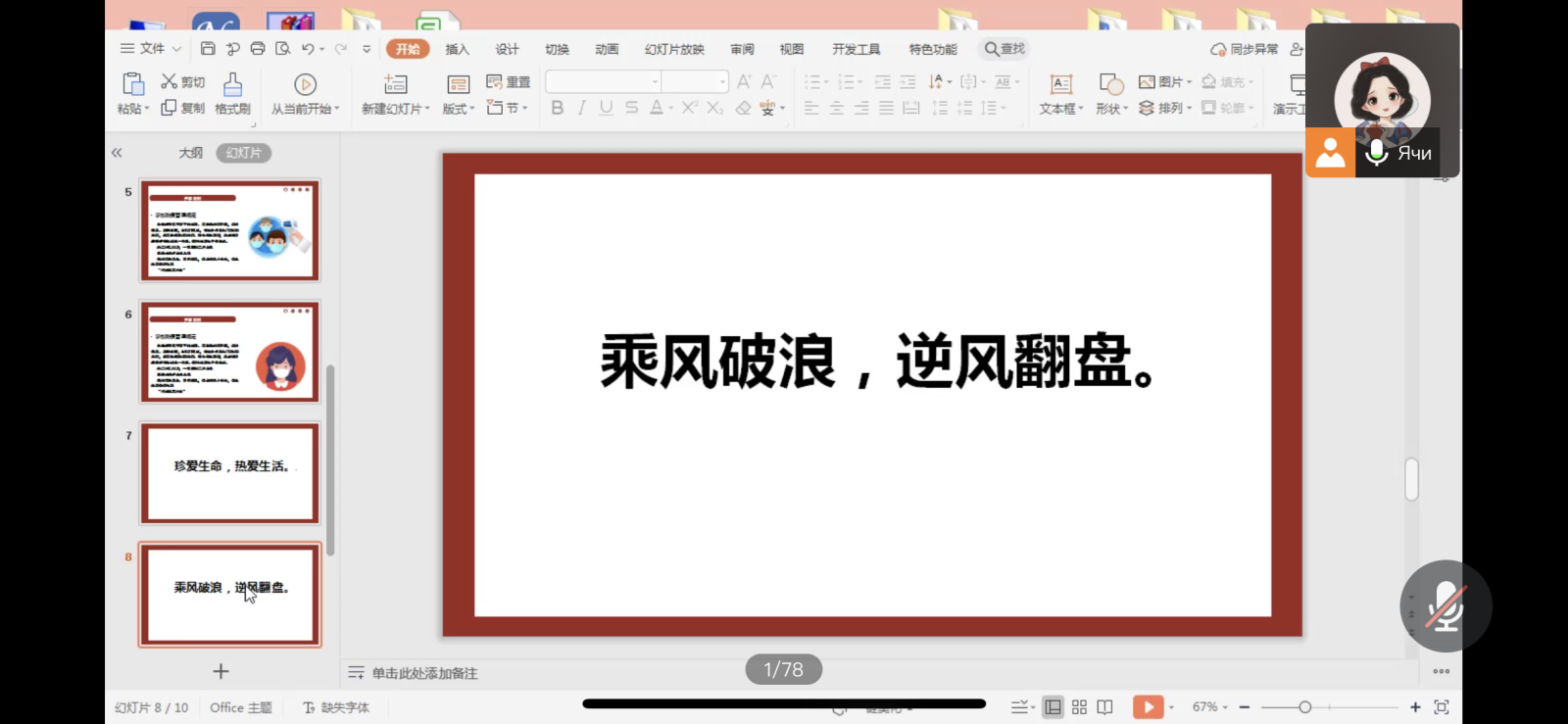Select the Format Painter (格式刷) tool
Viewport: 1568px width, 724px height.
click(x=232, y=94)
